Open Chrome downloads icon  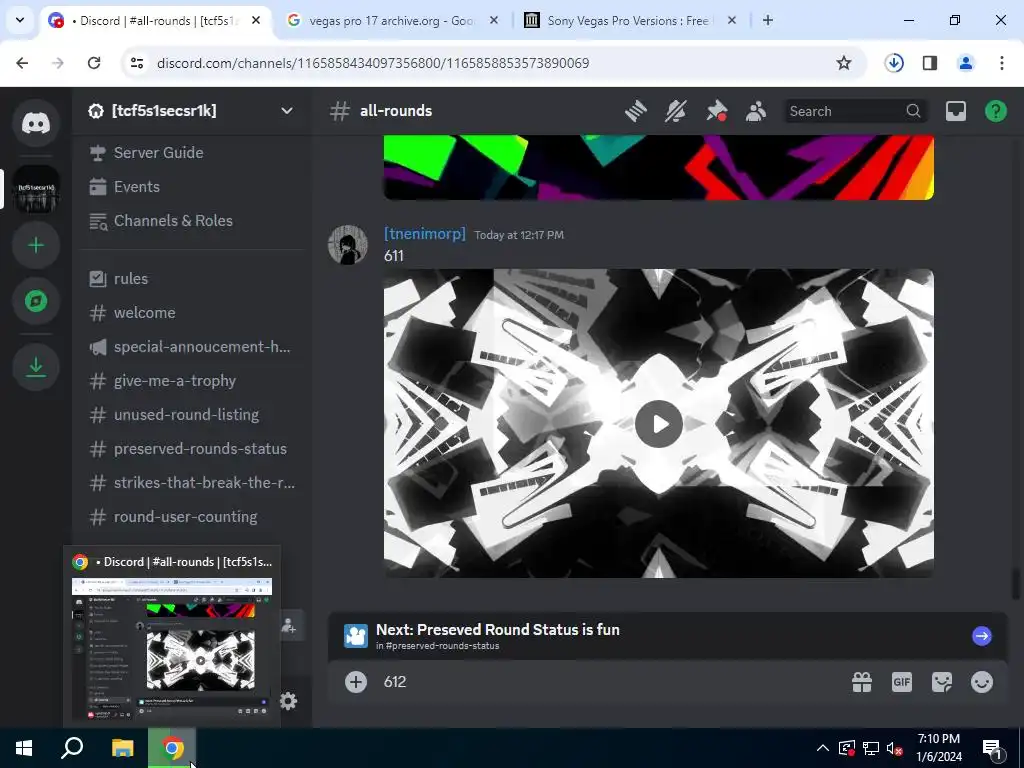click(x=894, y=63)
